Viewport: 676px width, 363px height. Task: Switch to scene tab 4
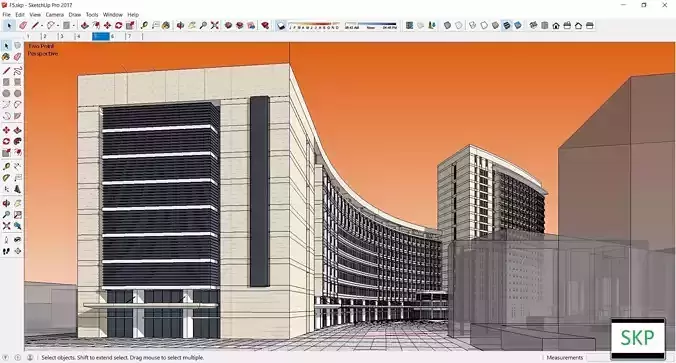tap(83, 37)
